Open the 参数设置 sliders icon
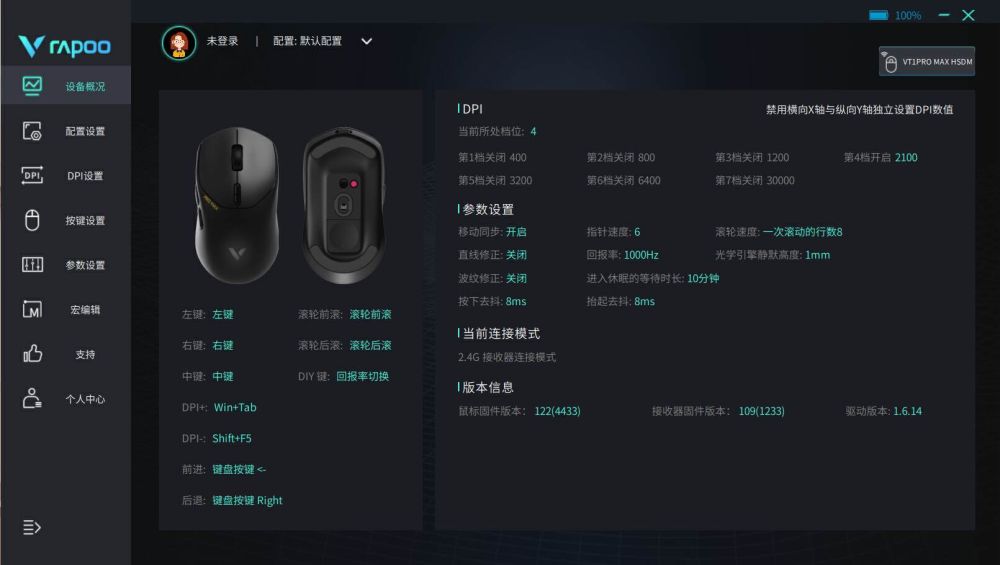 coord(32,265)
